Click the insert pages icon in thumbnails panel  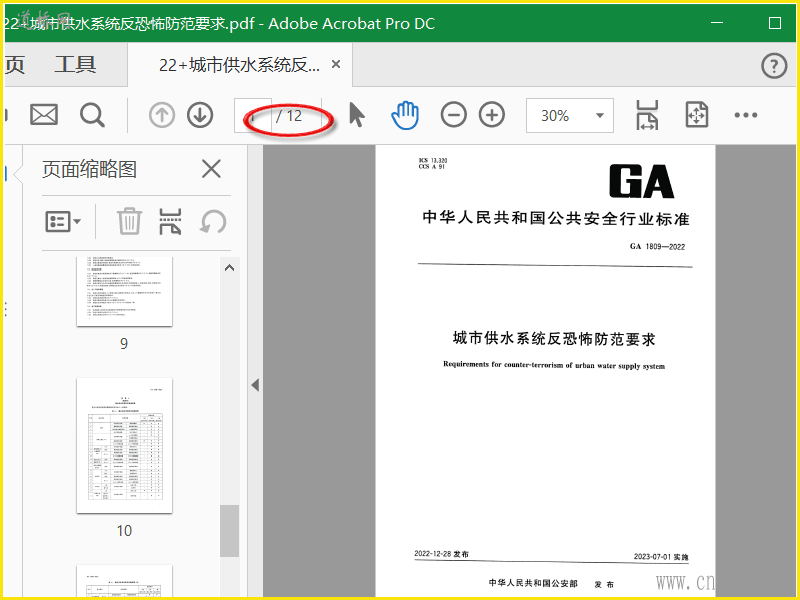170,221
